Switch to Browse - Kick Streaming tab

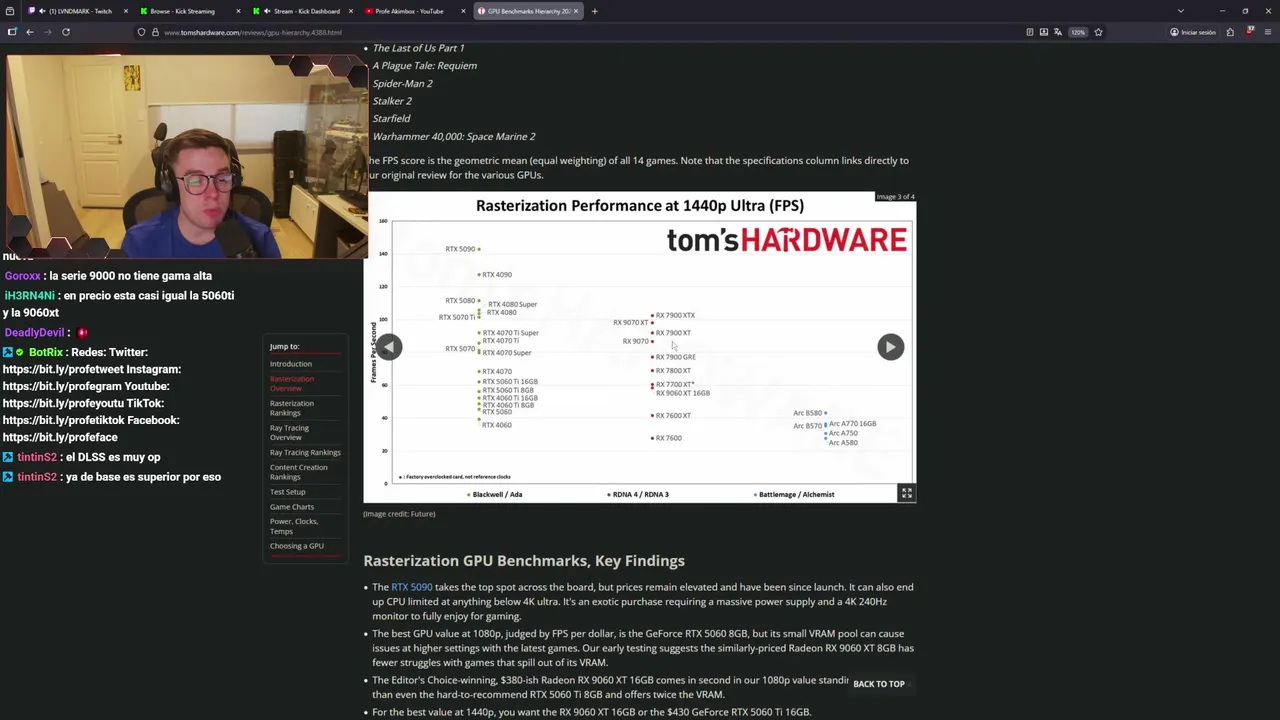click(190, 11)
